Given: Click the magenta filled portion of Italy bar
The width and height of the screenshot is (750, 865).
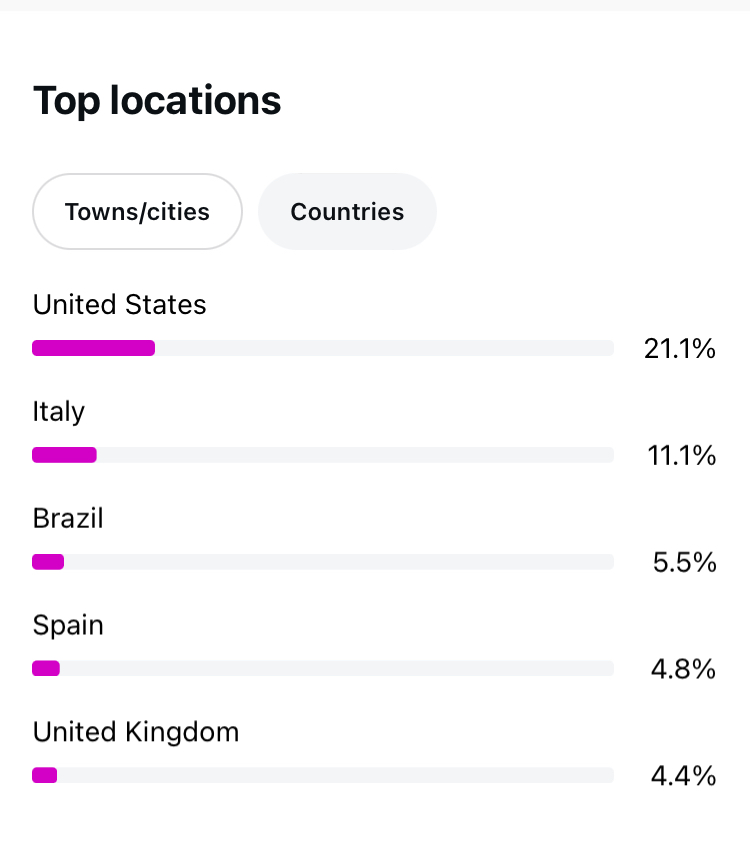Looking at the screenshot, I should 64,455.
